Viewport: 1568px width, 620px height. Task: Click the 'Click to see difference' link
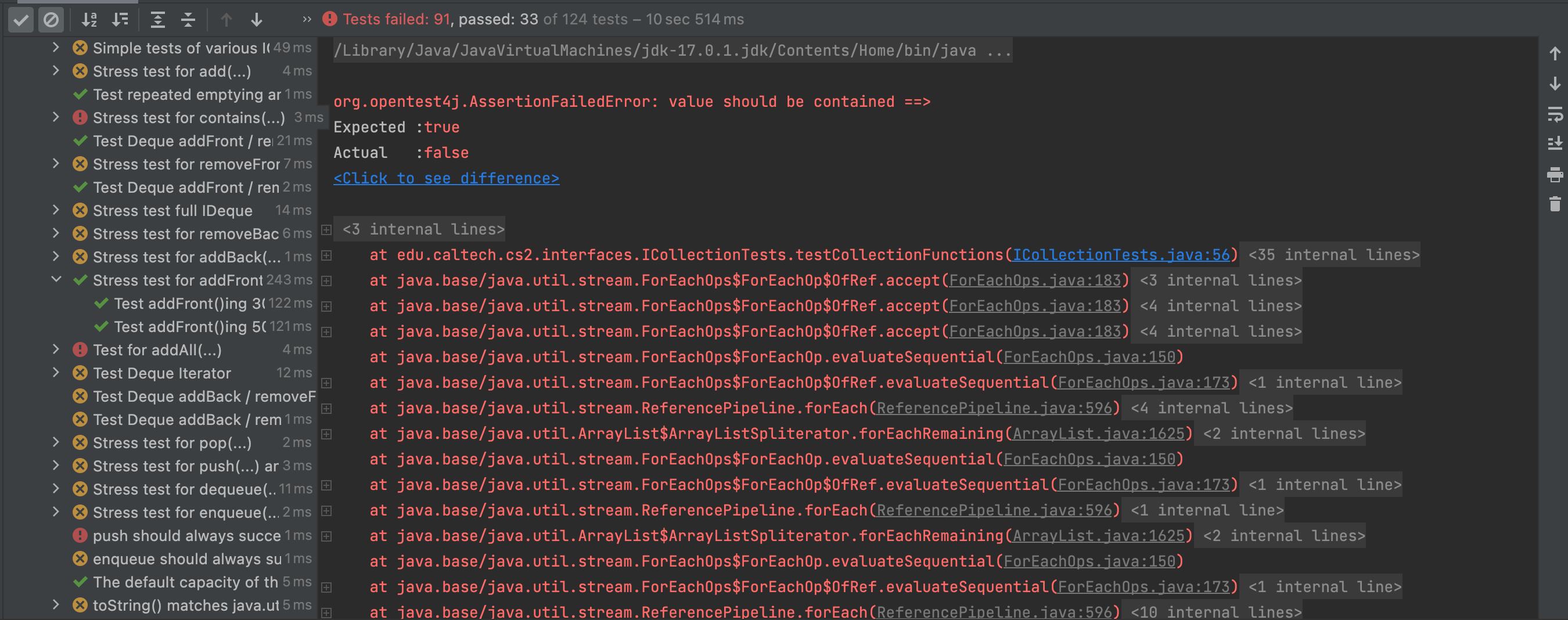click(445, 178)
